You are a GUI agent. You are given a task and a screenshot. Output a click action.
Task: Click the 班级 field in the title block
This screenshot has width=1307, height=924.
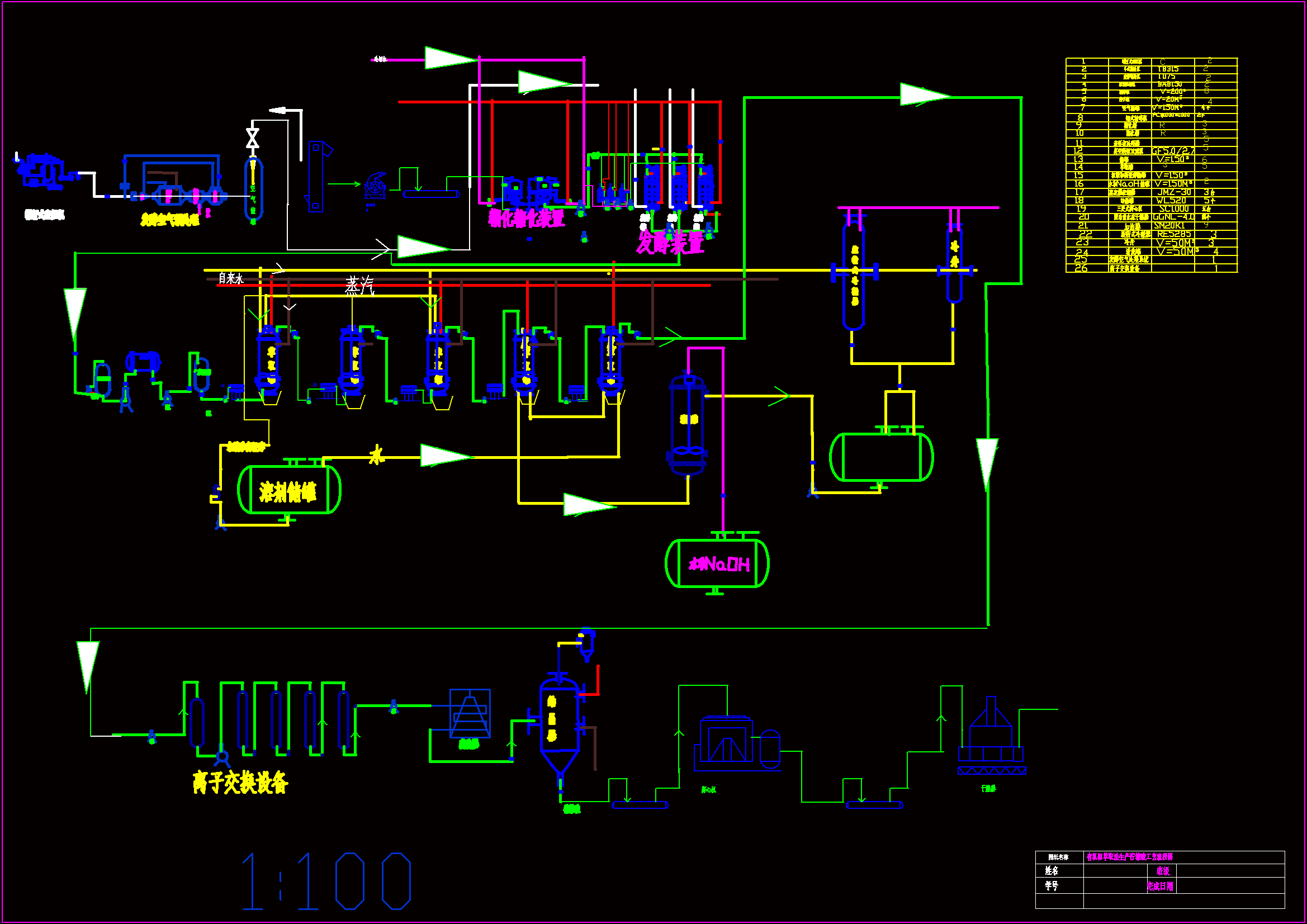(x=1162, y=870)
